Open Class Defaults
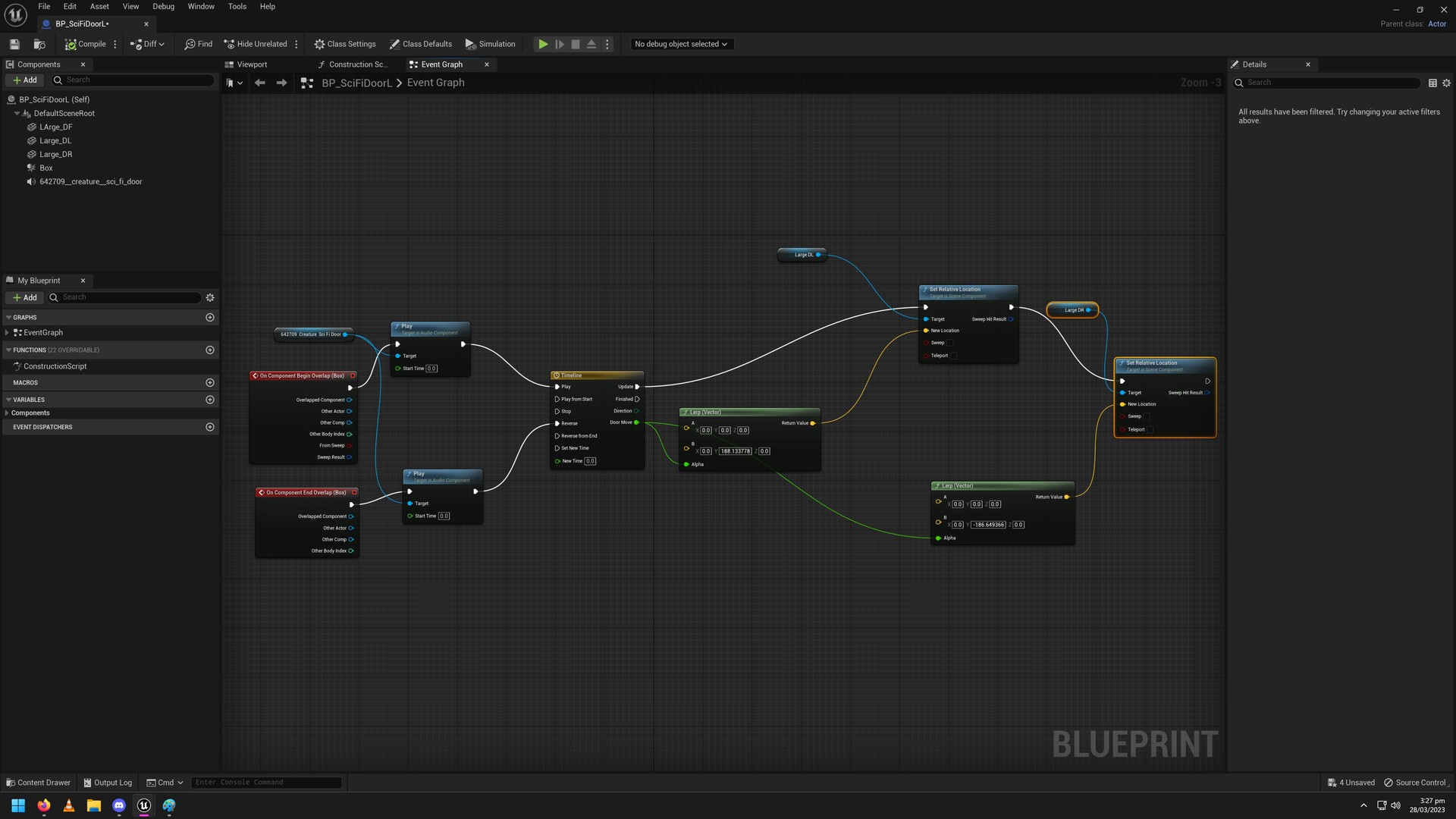This screenshot has height=819, width=1456. 421,44
